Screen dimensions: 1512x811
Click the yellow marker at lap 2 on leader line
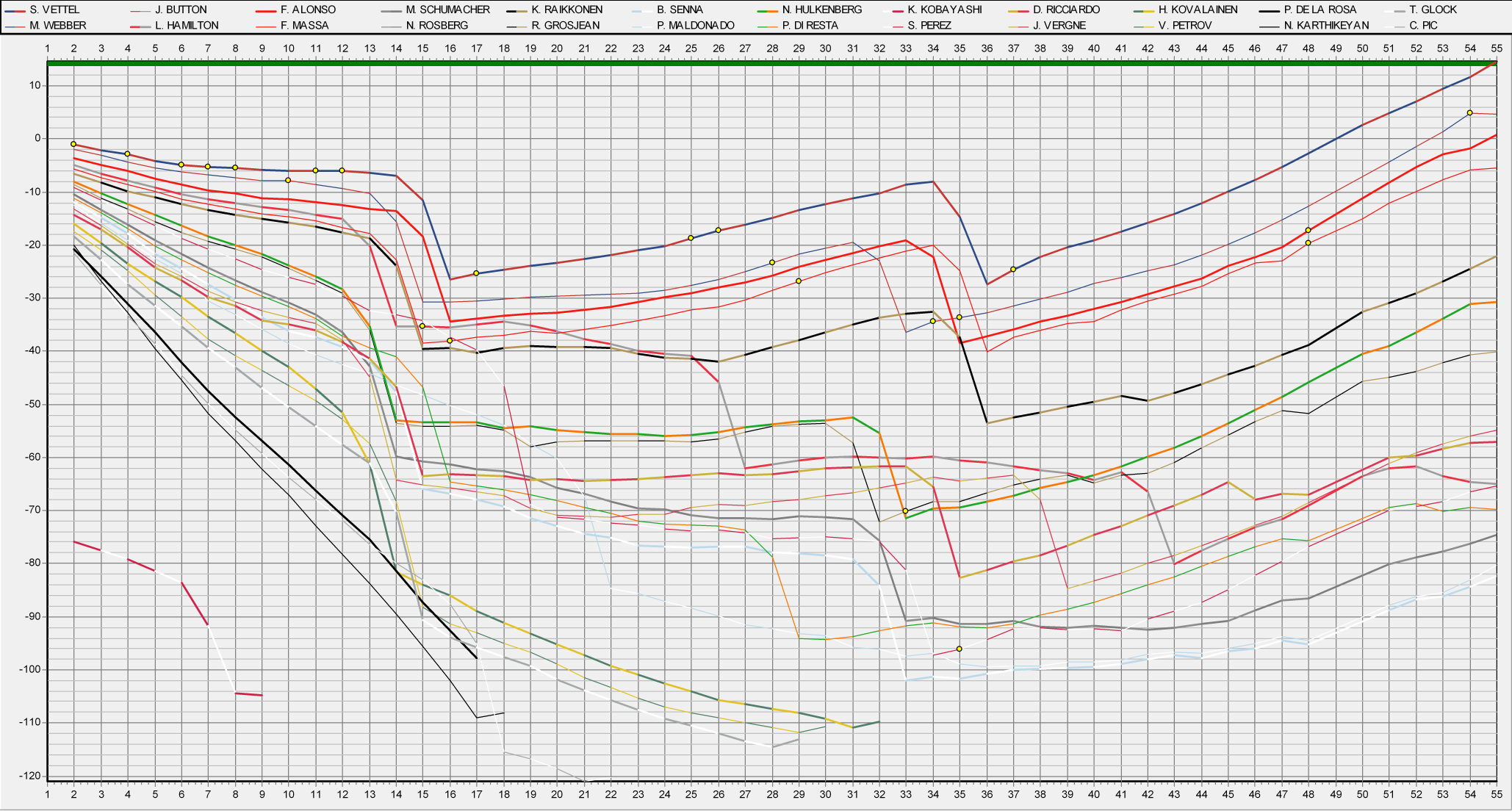click(x=73, y=144)
